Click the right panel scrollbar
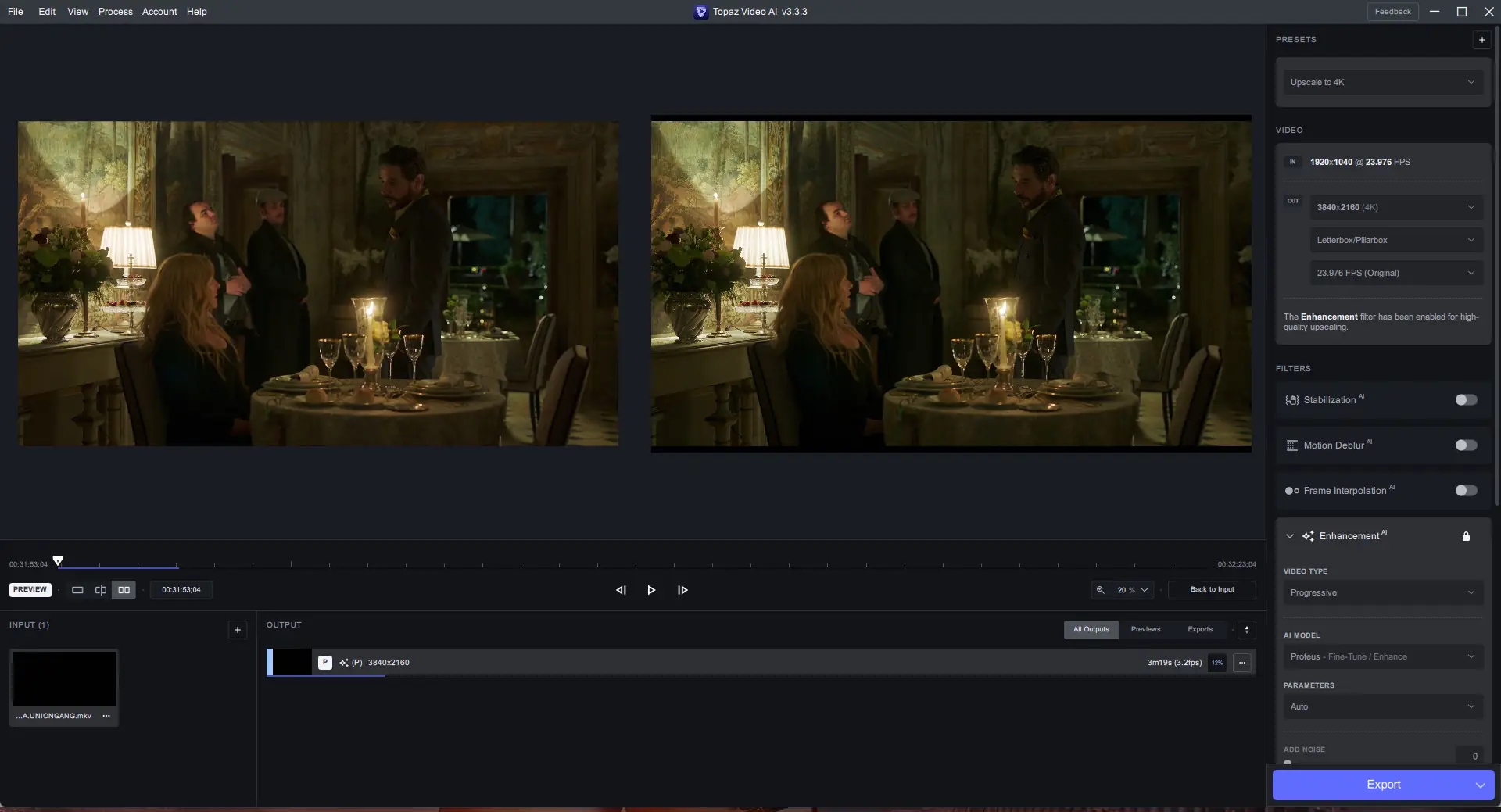Screen dimensions: 1501x812 coord(1497,266)
